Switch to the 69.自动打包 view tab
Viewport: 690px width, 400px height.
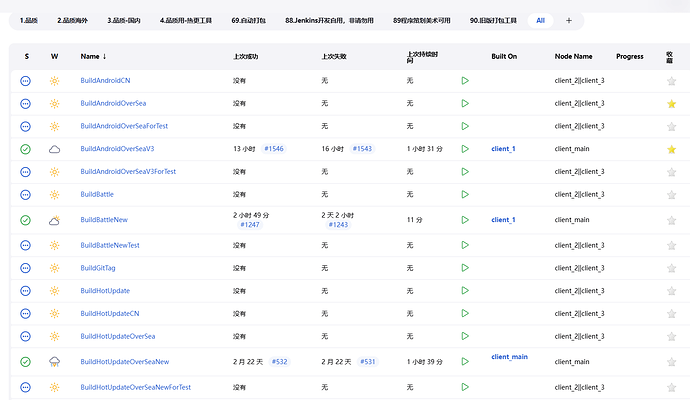click(x=248, y=20)
